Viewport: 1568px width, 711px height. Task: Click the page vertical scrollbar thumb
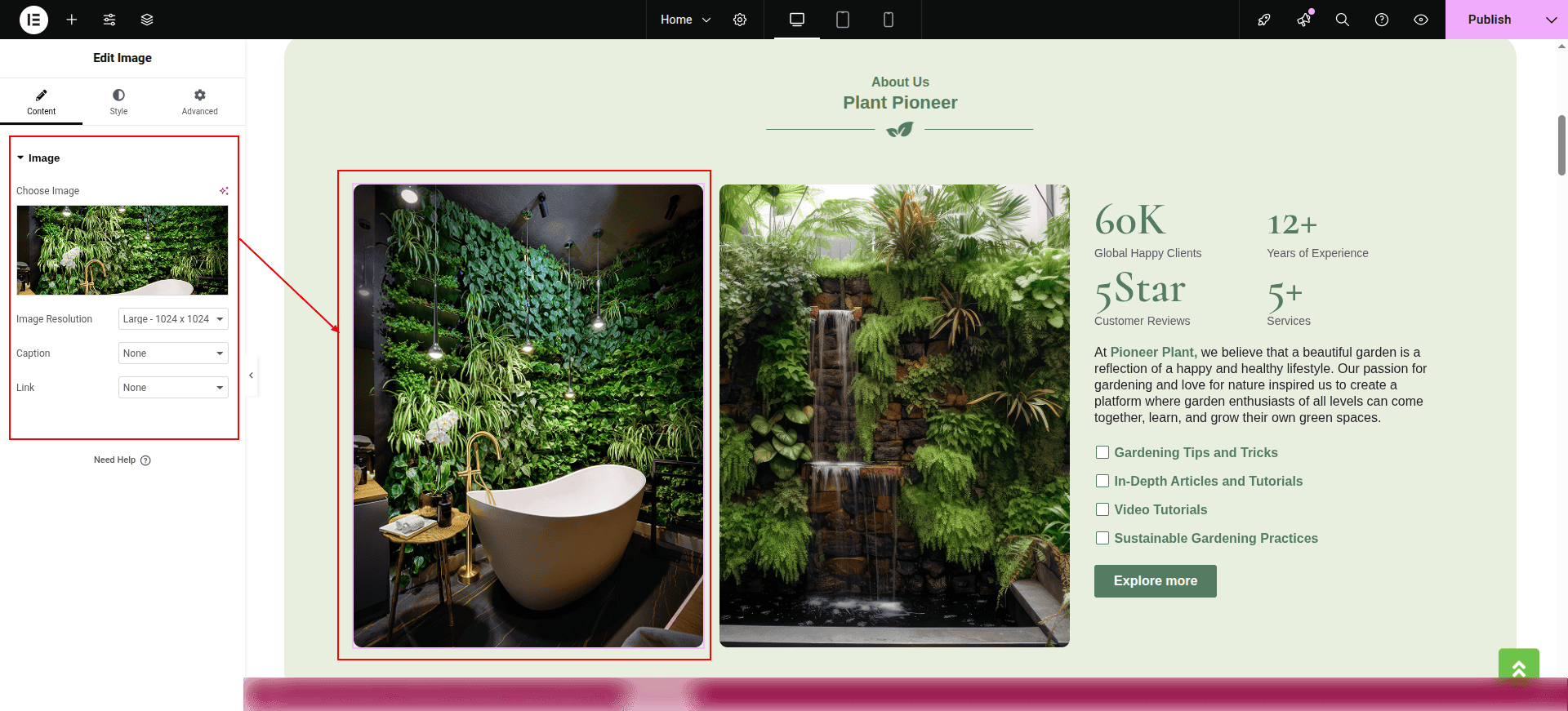tap(1561, 145)
